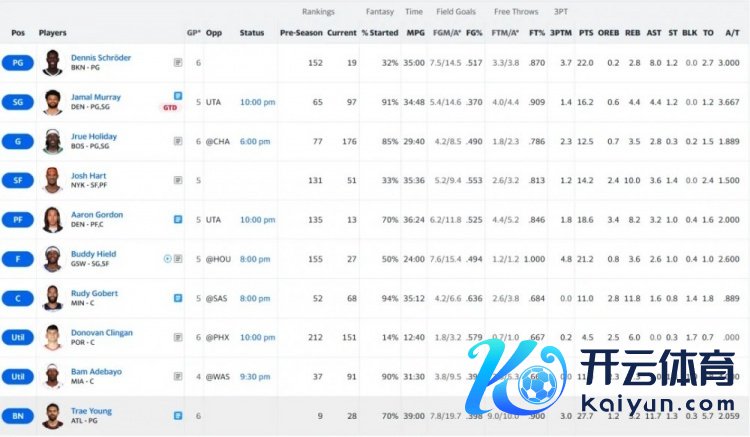Click the Players column header
The image size is (750, 437).
[x=53, y=33]
